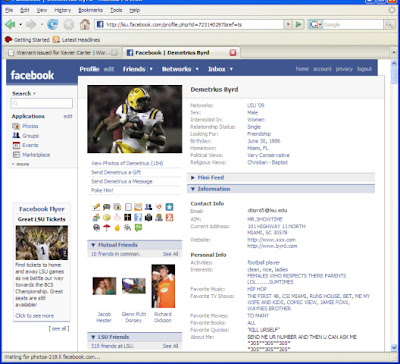Viewport: 400px width, 364px height.
Task: Click the Firefox Reload page icon
Action: click(53, 24)
